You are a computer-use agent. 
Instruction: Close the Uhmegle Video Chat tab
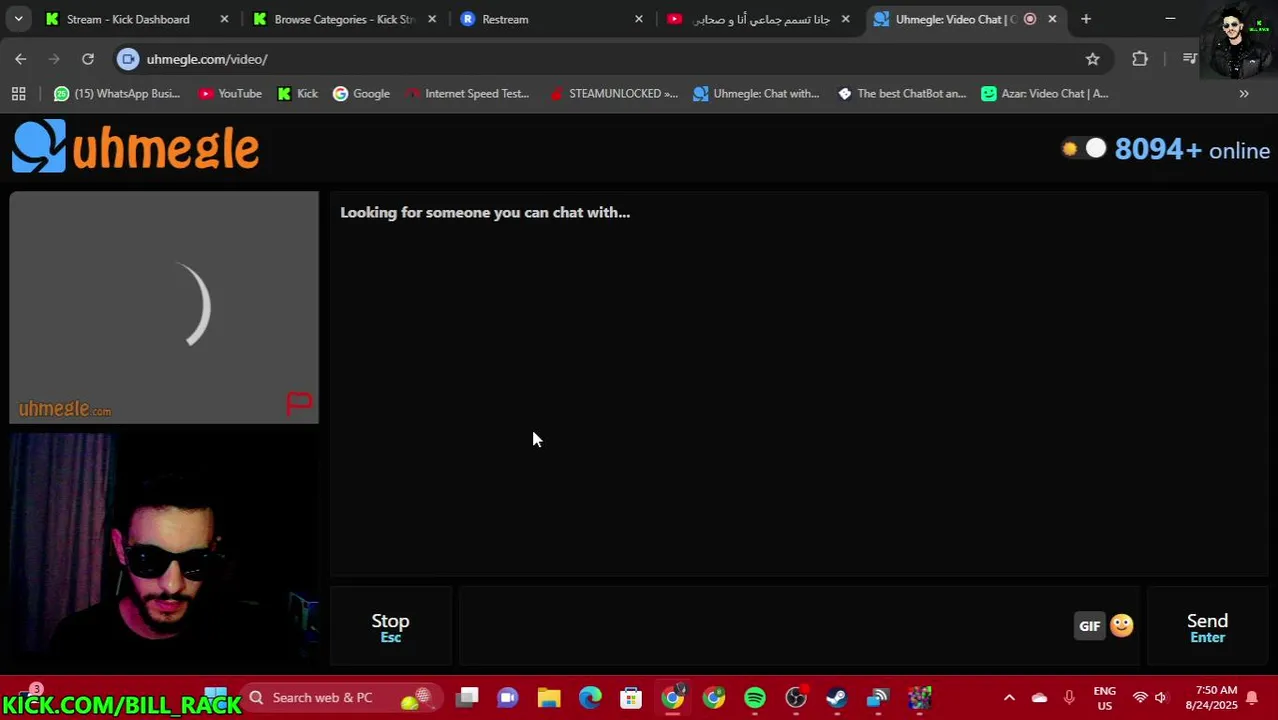(x=1052, y=19)
